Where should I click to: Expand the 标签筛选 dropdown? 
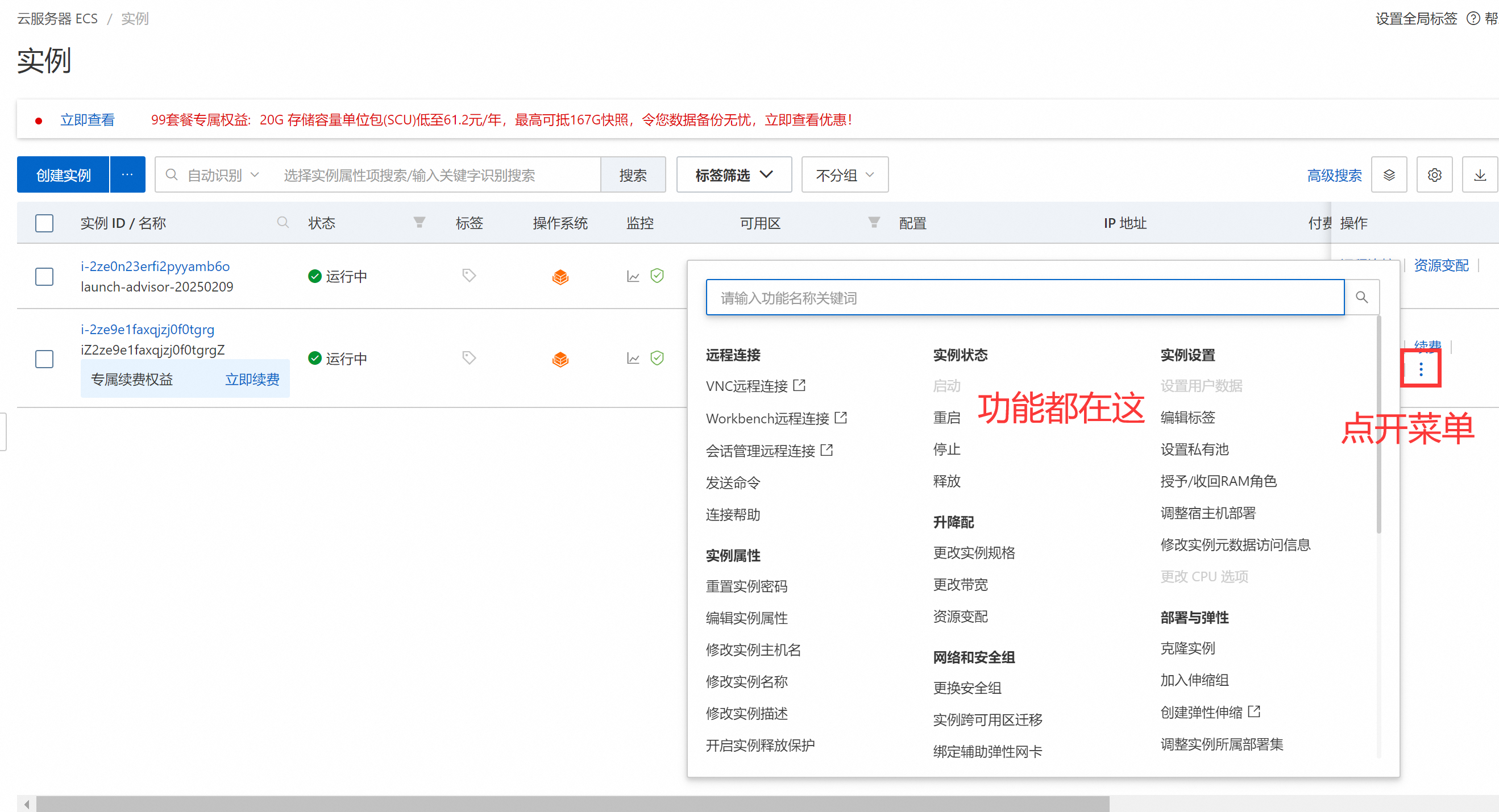pos(733,175)
